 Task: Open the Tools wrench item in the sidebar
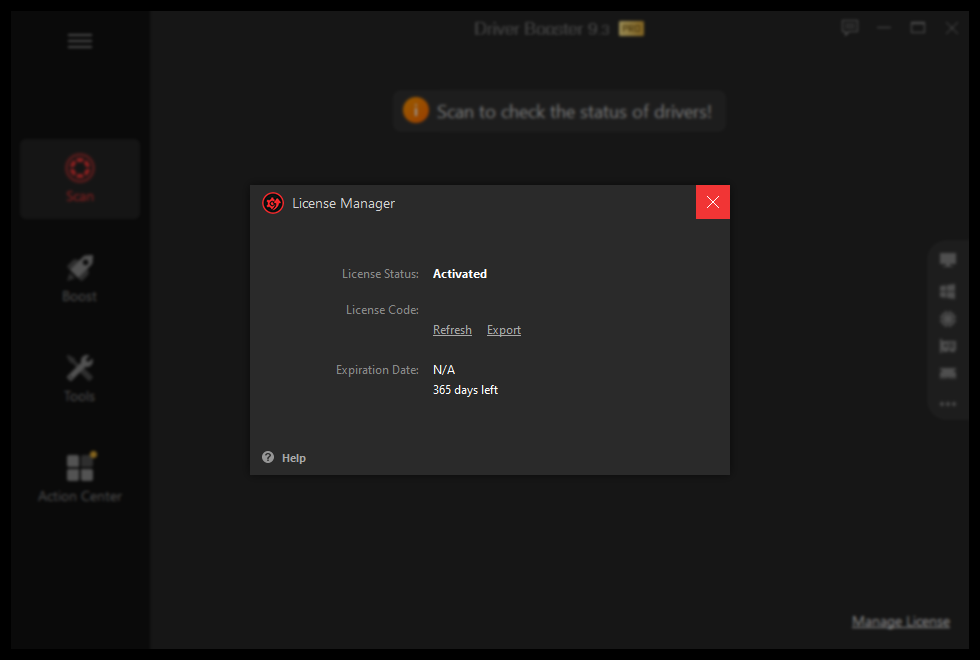(80, 379)
